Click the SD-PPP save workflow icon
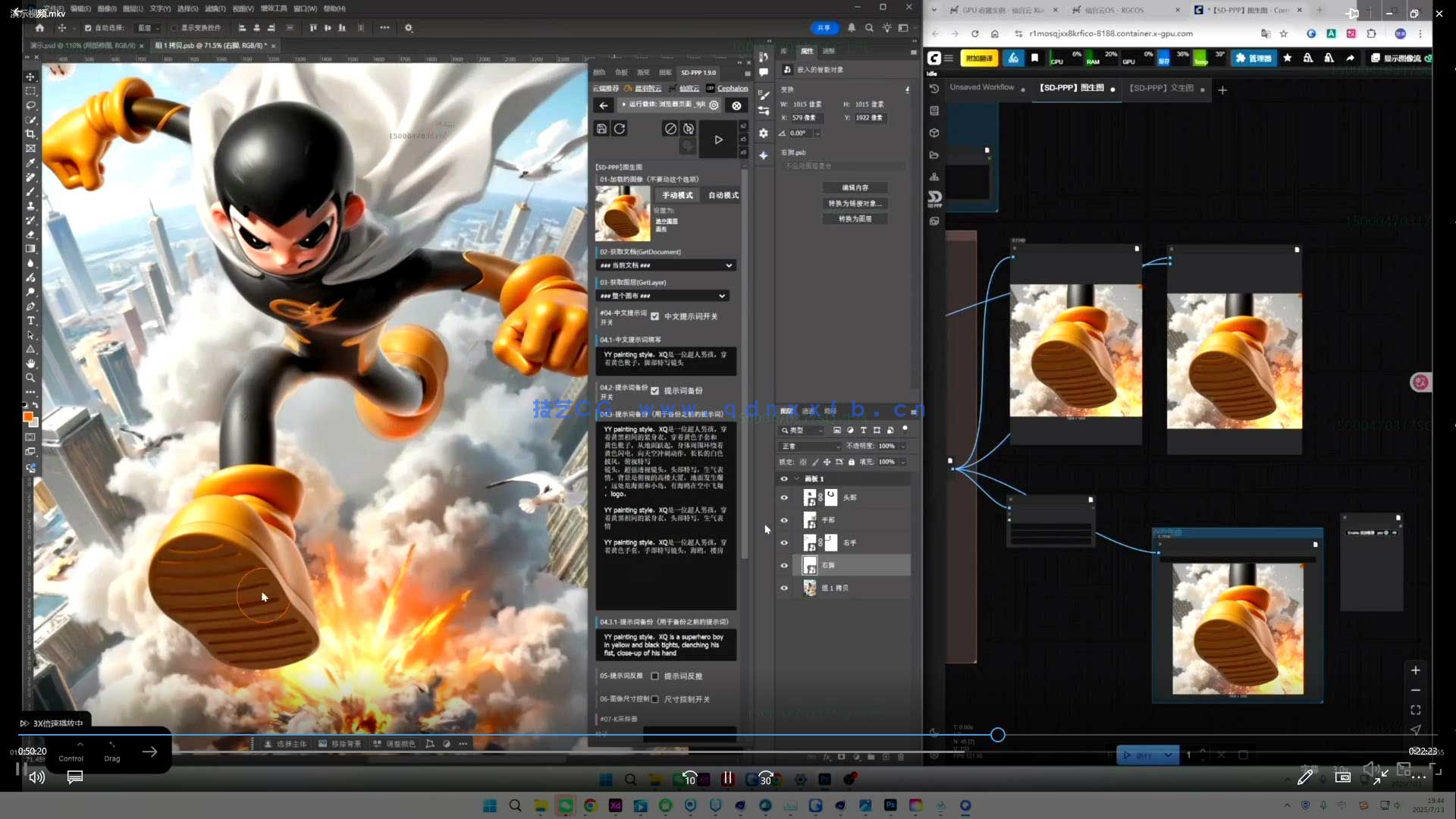 tap(601, 129)
